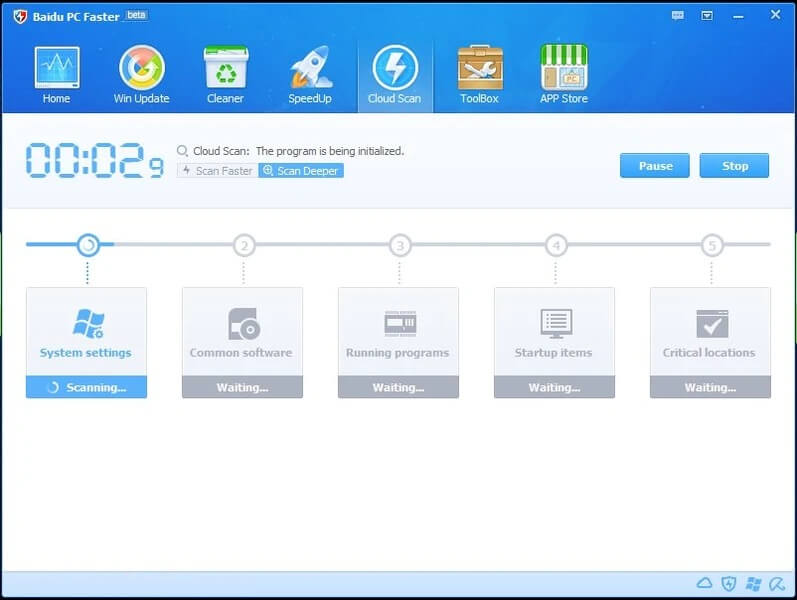Close the Baidu PC Faster window
The height and width of the screenshot is (600, 797).
[x=775, y=14]
